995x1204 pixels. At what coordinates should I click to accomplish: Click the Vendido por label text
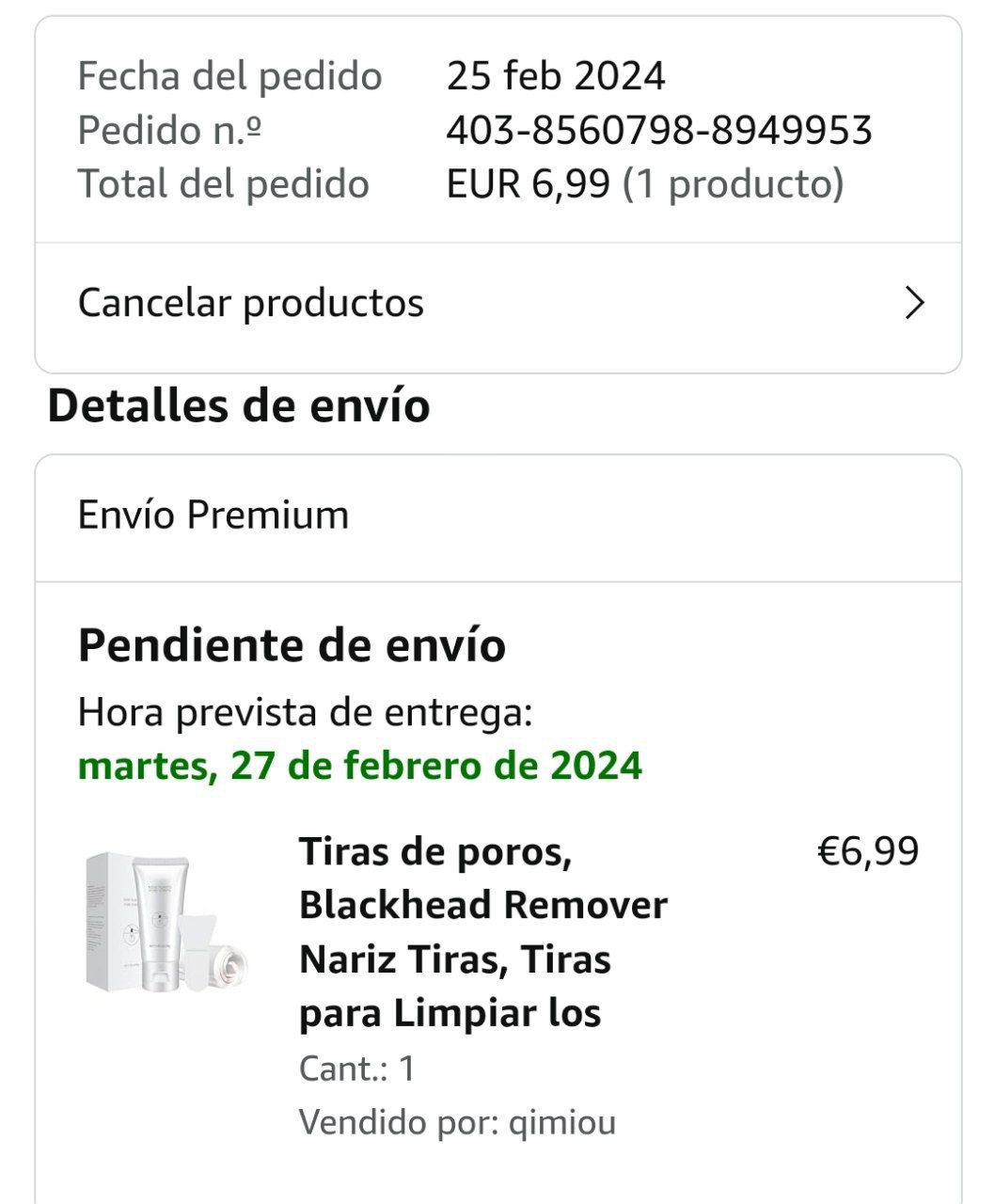click(x=400, y=1122)
